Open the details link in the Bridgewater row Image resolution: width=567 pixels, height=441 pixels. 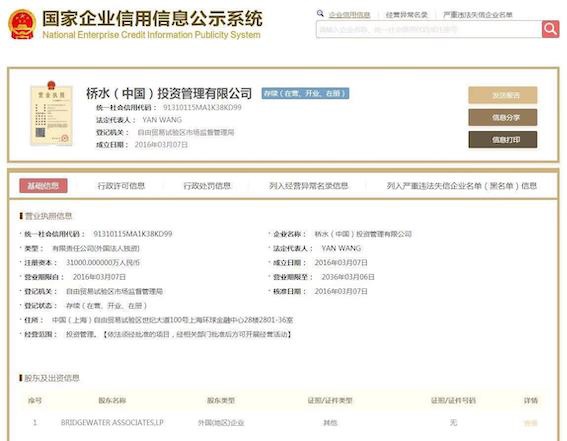click(x=530, y=423)
